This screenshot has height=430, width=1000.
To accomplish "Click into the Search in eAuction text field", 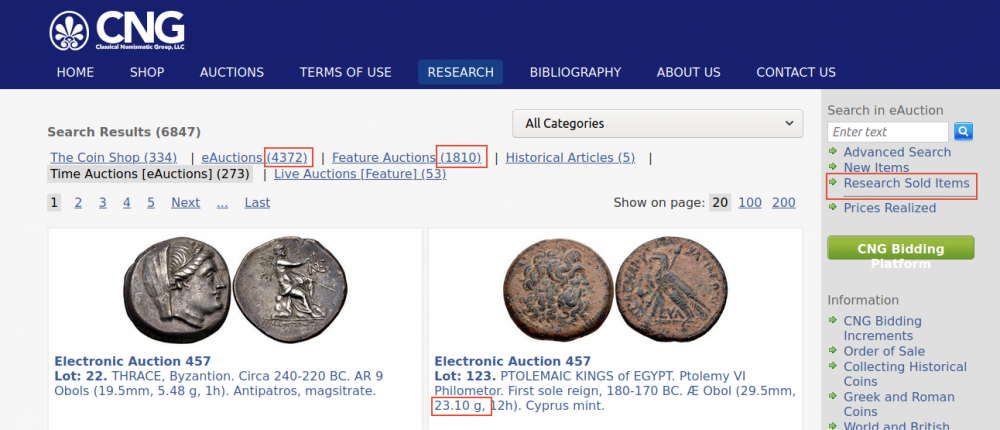I will click(x=888, y=132).
